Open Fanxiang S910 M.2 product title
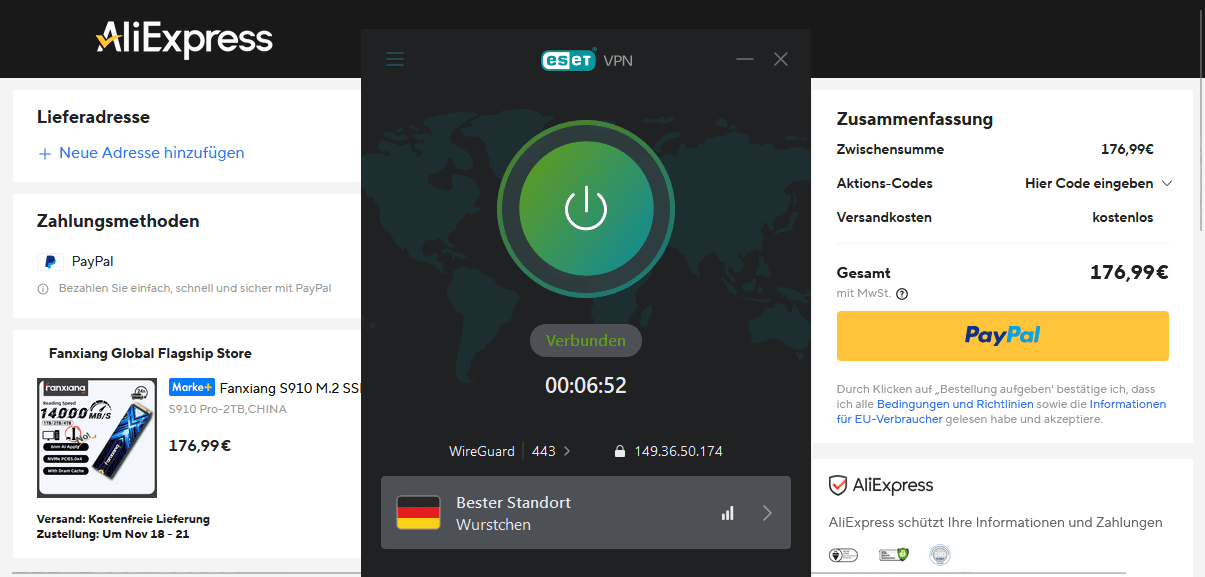1205x577 pixels. tap(289, 388)
